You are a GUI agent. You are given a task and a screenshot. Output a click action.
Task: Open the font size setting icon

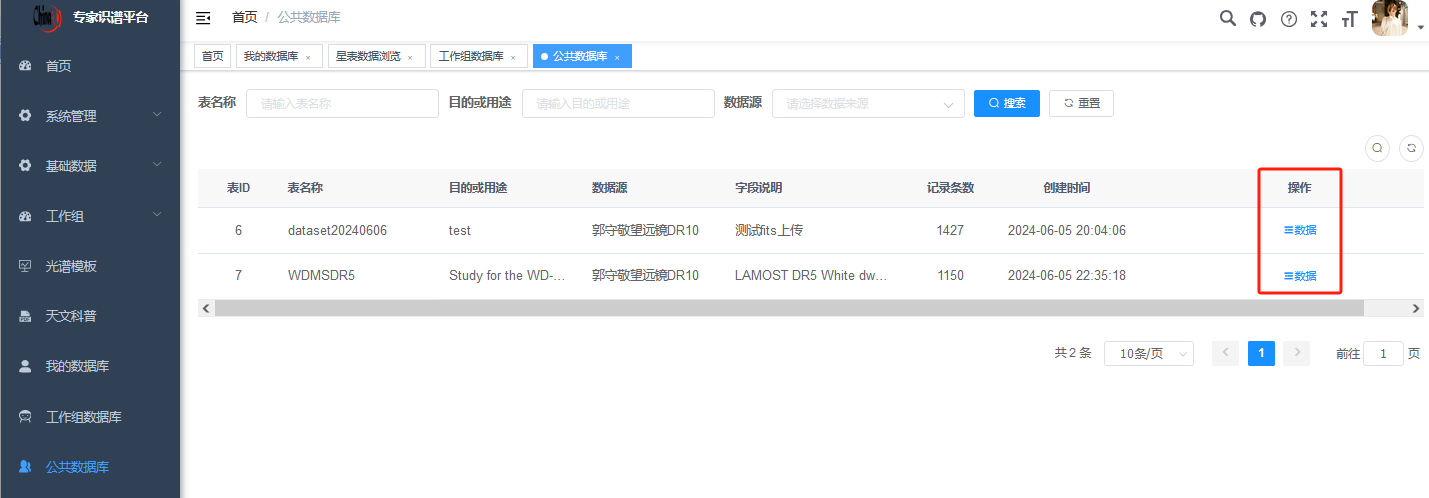click(x=1350, y=18)
